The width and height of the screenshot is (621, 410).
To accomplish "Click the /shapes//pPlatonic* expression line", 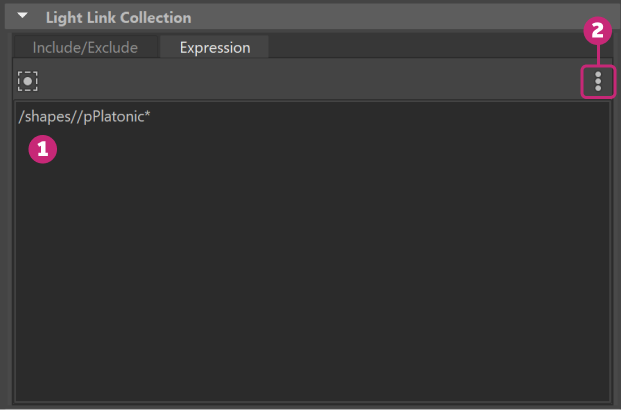I will point(85,118).
